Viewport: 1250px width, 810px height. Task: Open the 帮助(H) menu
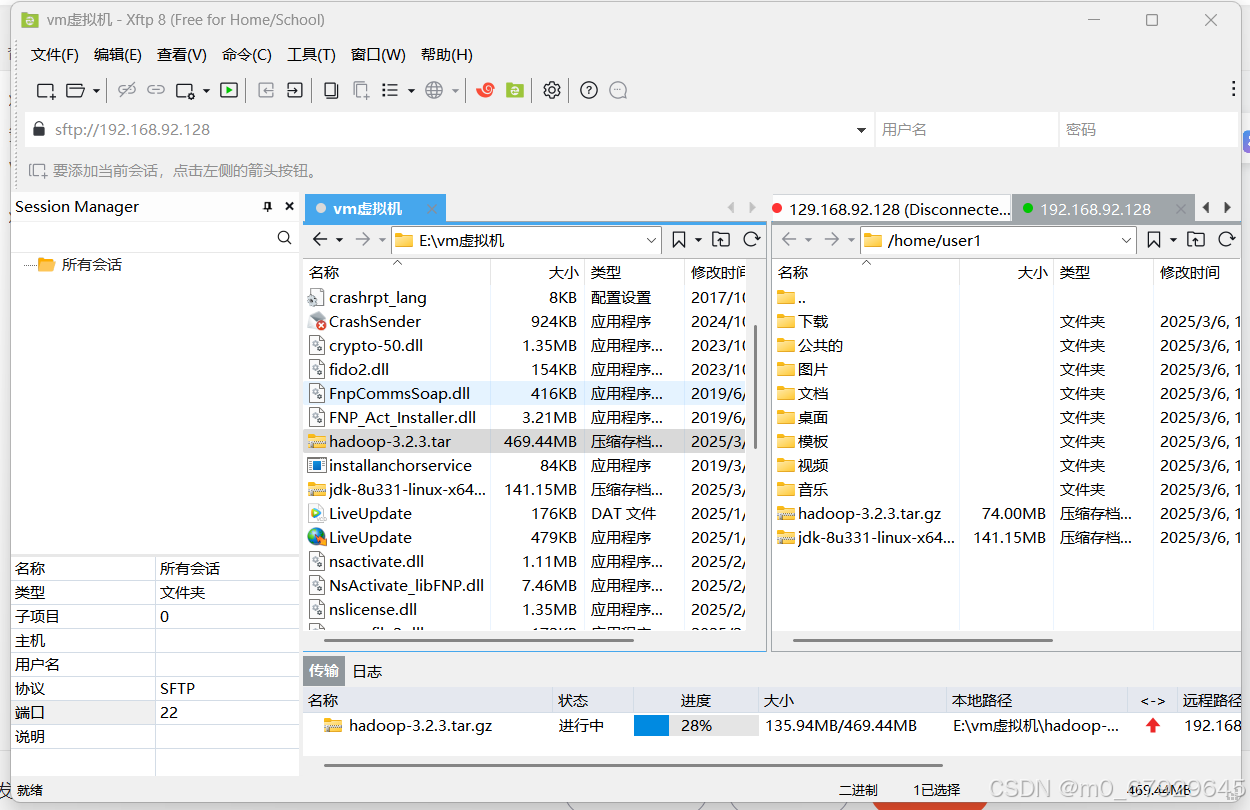[x=447, y=55]
